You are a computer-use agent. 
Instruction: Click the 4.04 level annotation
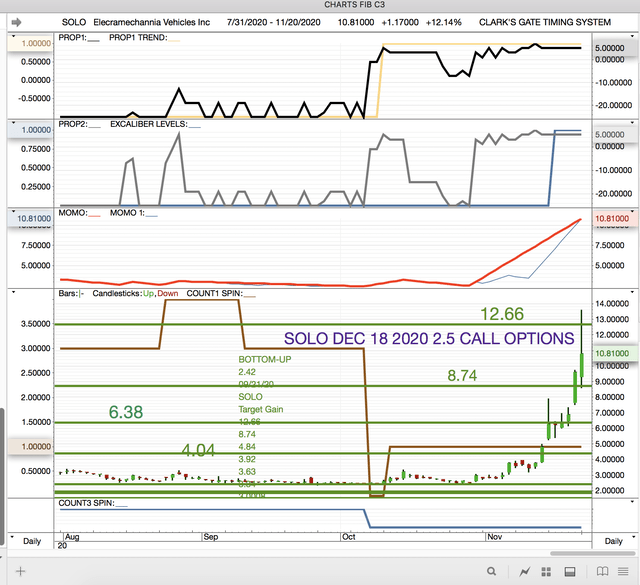pyautogui.click(x=198, y=450)
